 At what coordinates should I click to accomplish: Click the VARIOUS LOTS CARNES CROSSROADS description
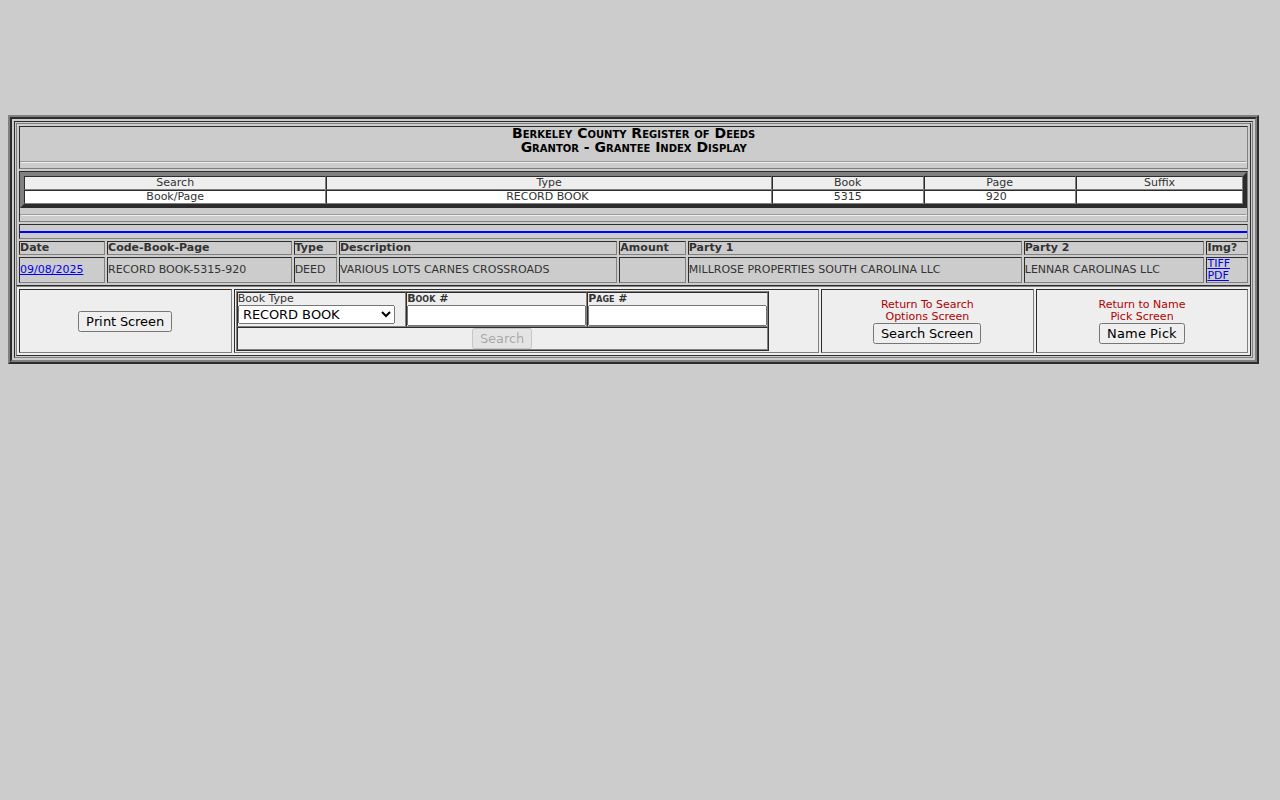[444, 269]
